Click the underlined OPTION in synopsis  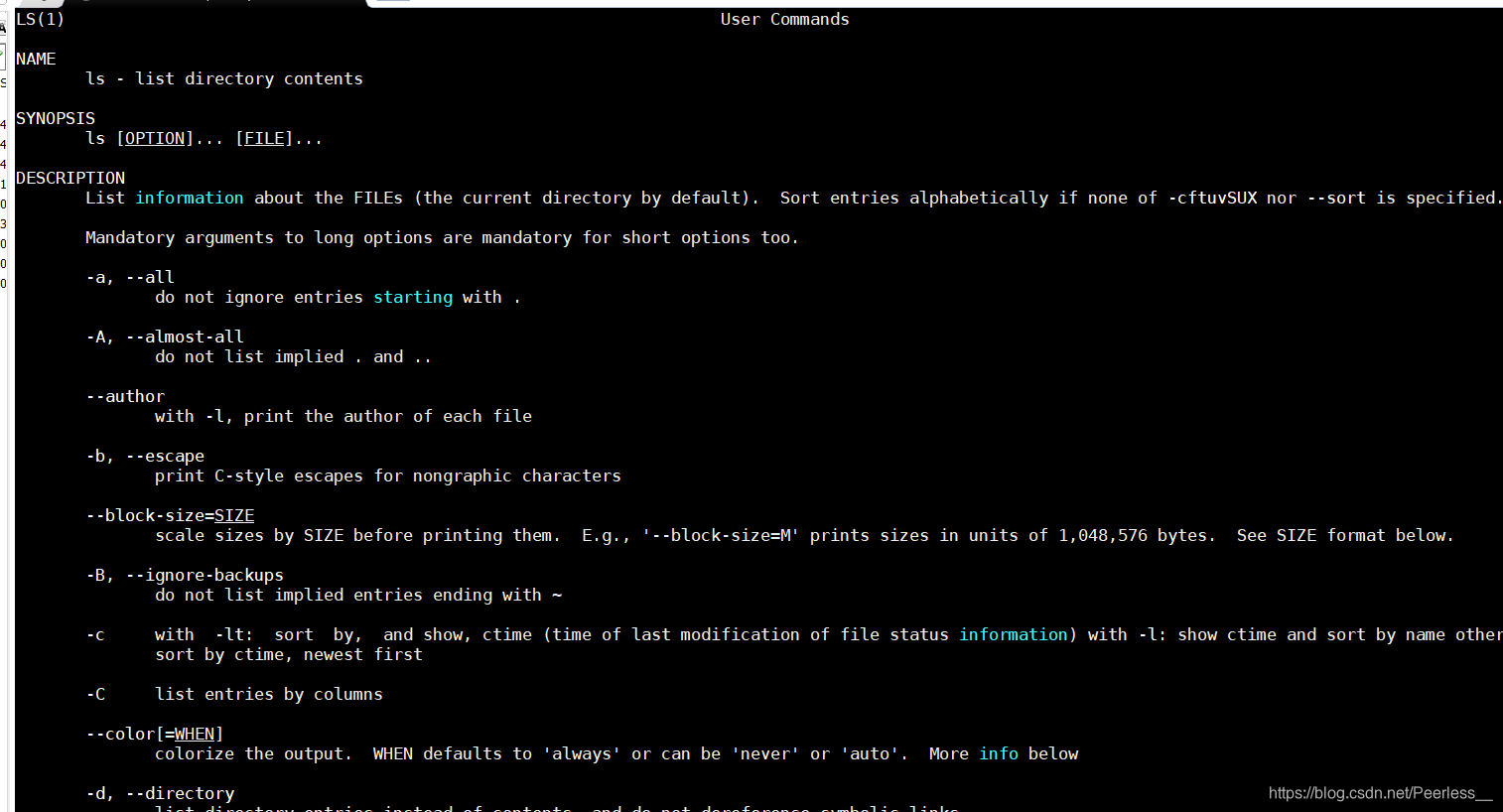tap(155, 138)
